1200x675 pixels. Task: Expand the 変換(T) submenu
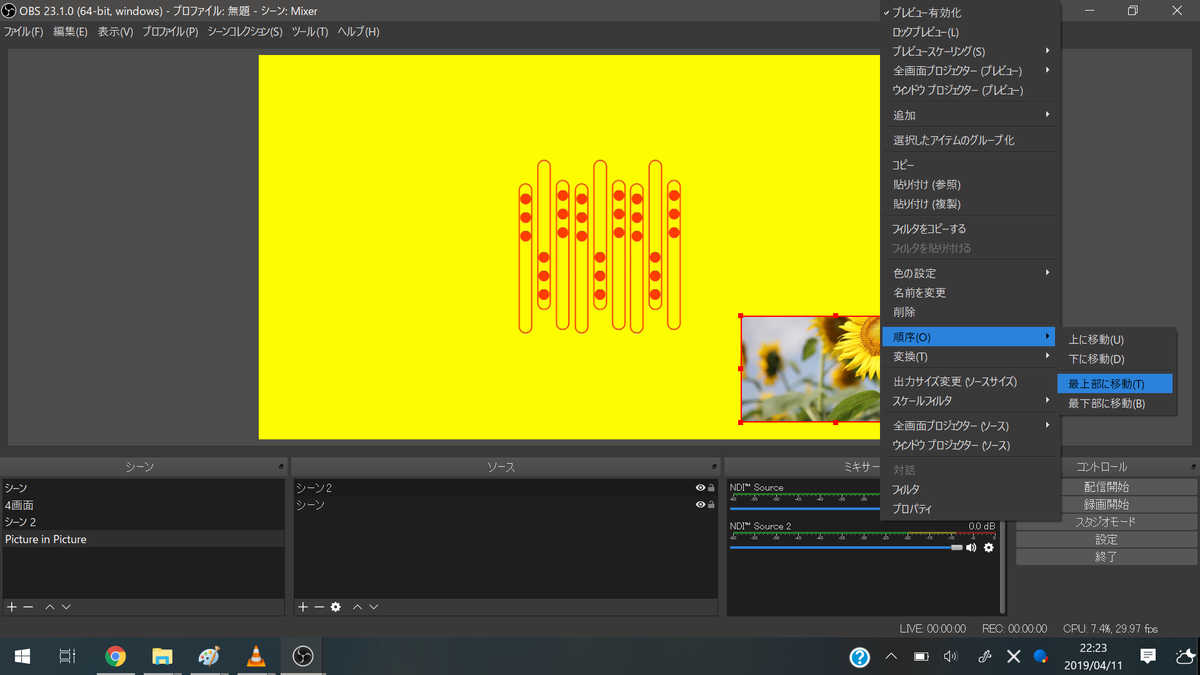970,357
